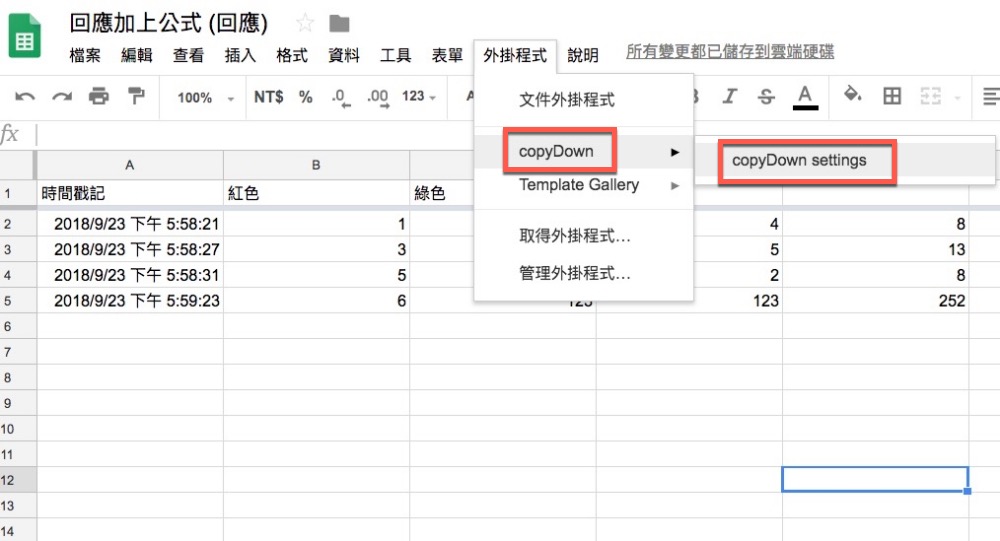This screenshot has height=541, width=1000.
Task: Open the Google Sheets home icon
Action: (x=25, y=36)
